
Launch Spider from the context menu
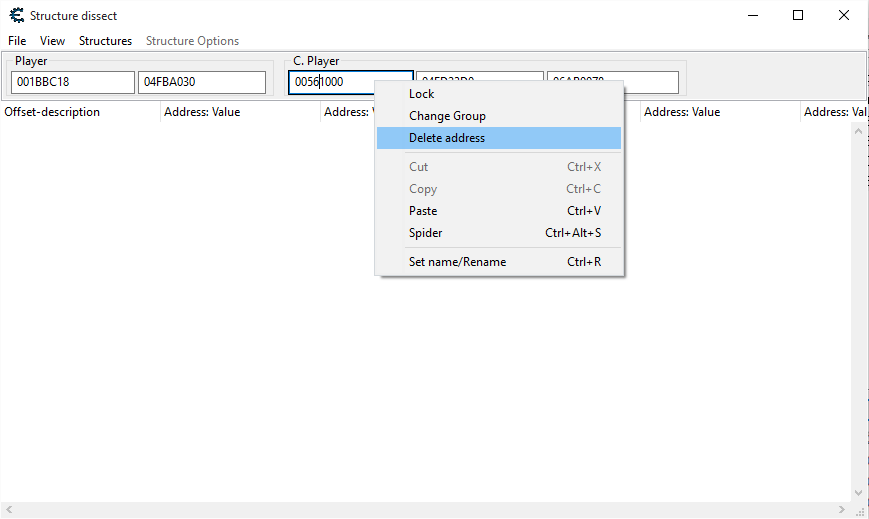(425, 233)
